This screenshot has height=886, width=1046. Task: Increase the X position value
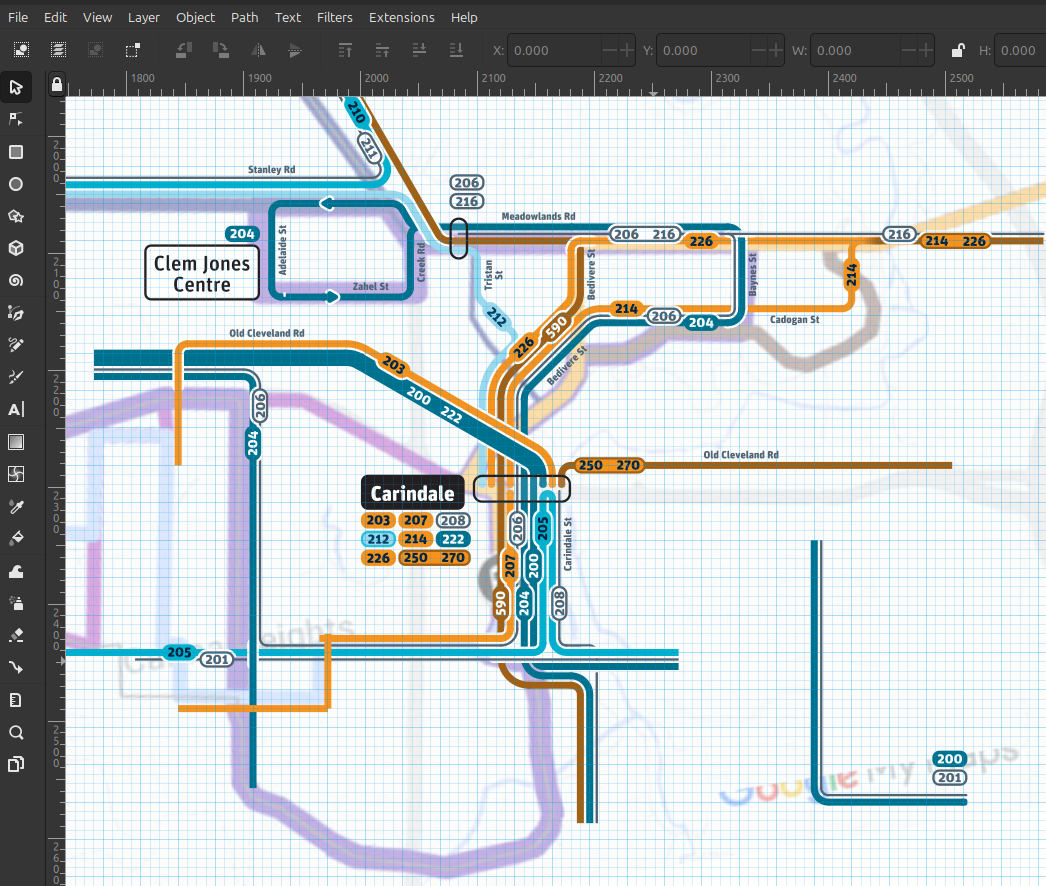627,50
